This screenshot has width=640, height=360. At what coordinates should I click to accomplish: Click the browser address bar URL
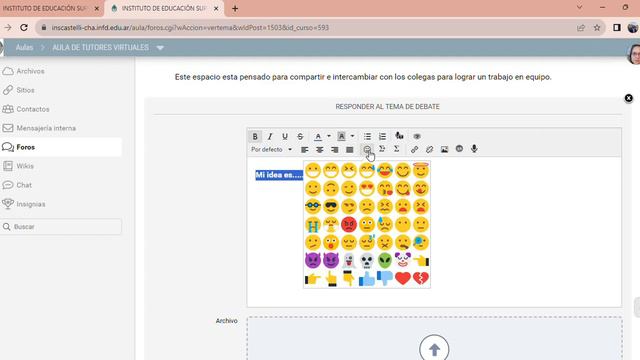(x=190, y=28)
